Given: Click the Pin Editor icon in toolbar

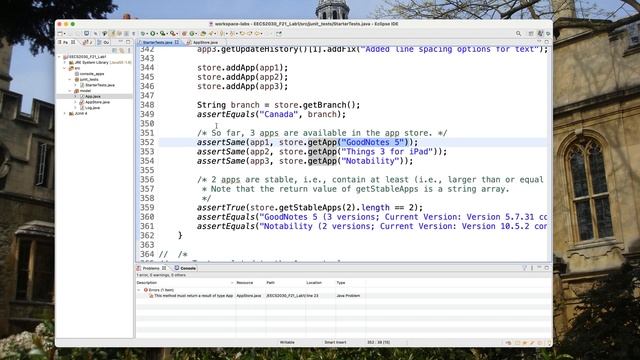Looking at the screenshot, I should coord(279,33).
